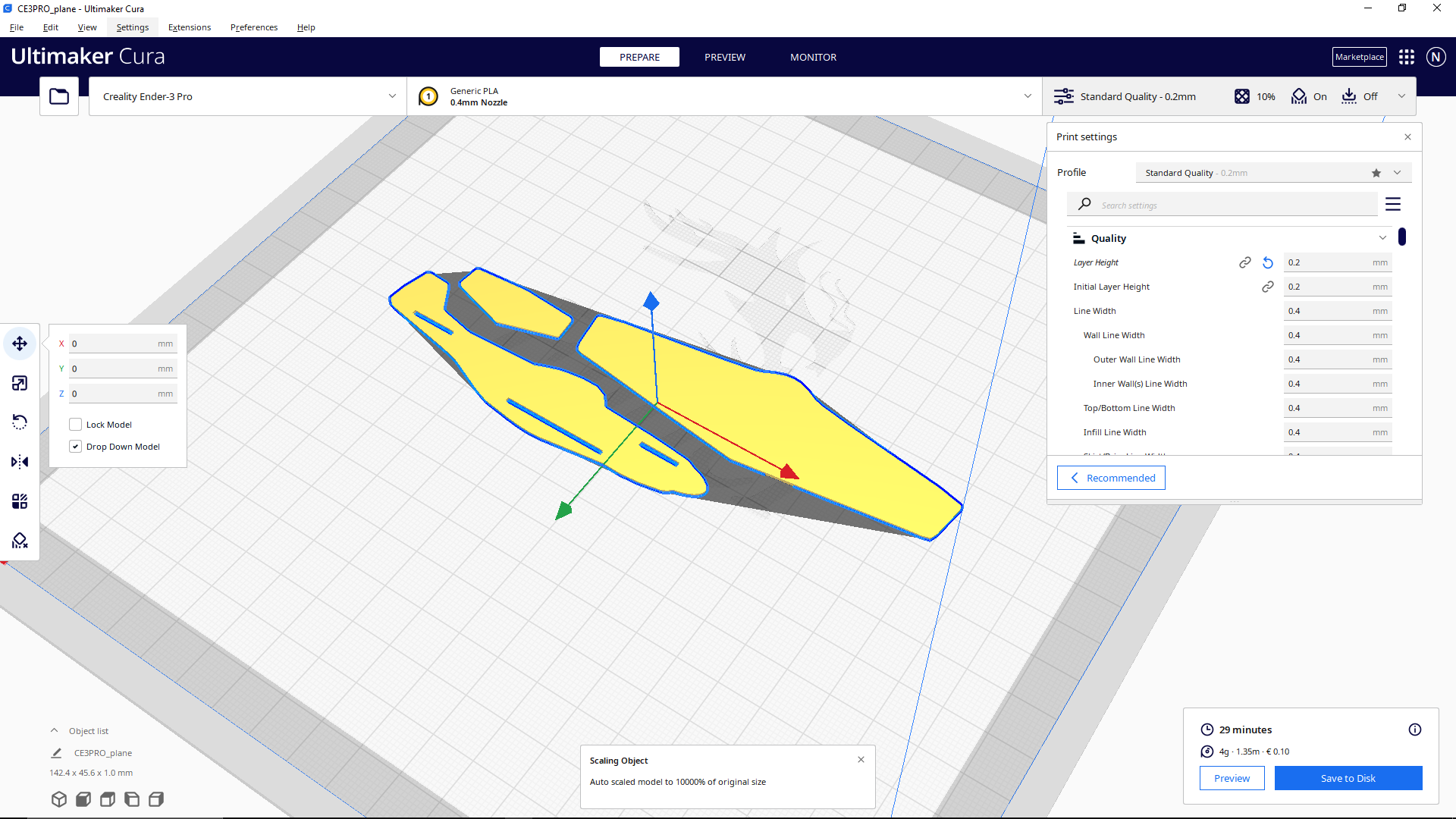1456x819 pixels.
Task: Switch to 3D view cube icon
Action: [59, 799]
